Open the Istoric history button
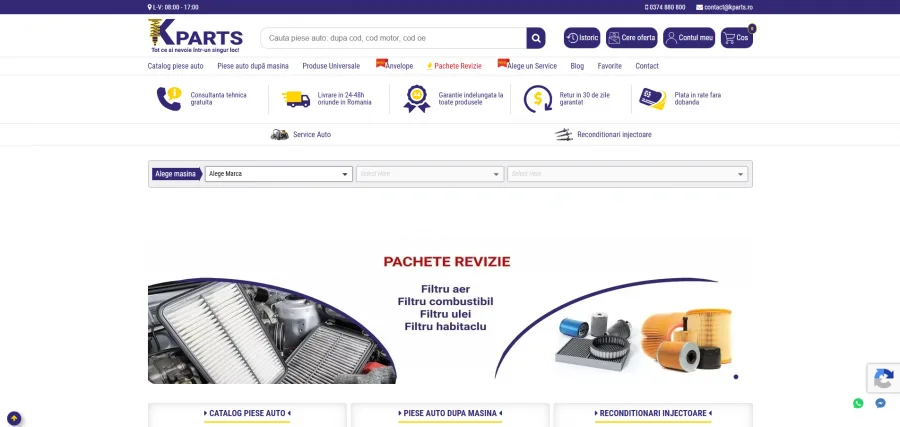Screen dimensions: 900x427 [581, 38]
